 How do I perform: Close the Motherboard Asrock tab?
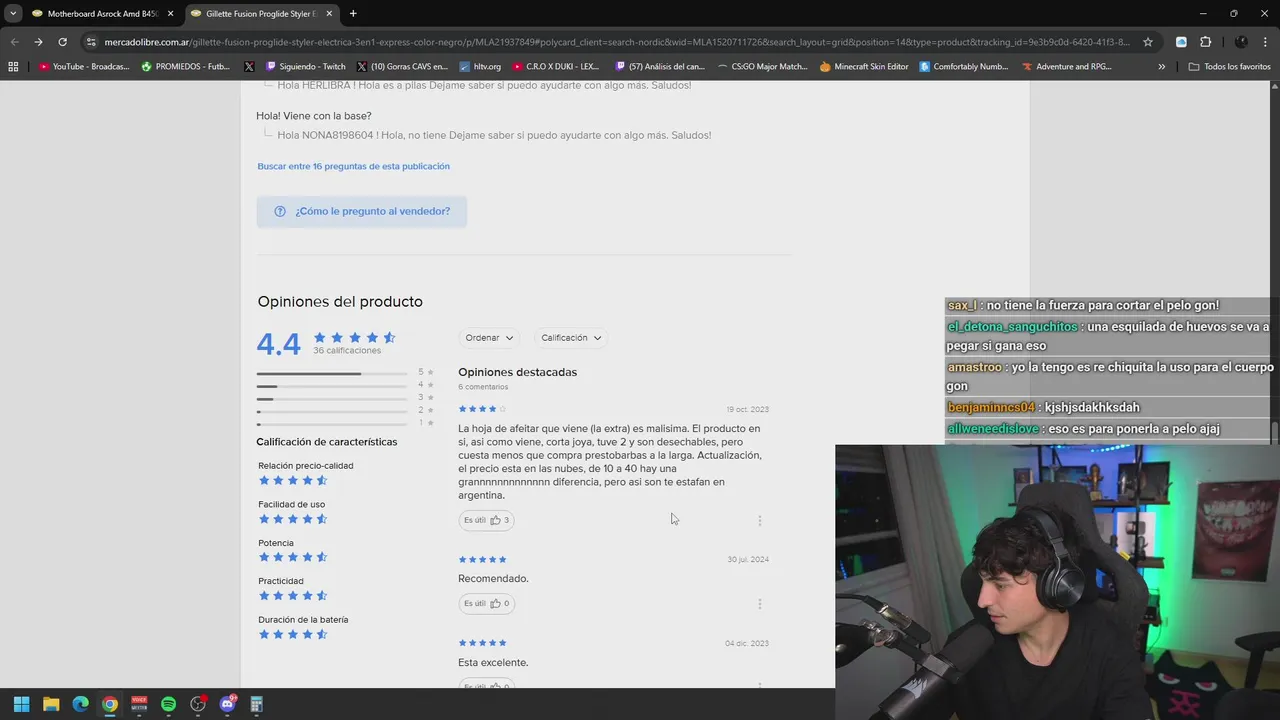click(x=170, y=13)
